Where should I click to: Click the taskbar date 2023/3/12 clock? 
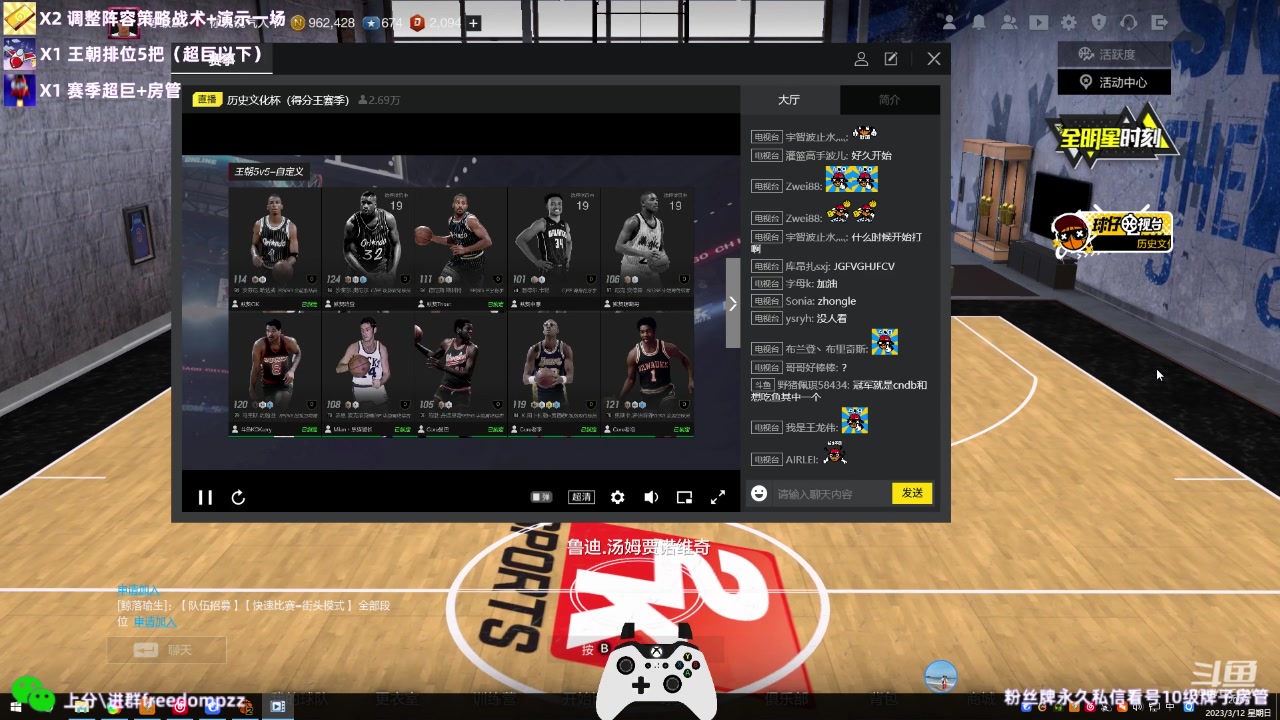[x=1239, y=713]
